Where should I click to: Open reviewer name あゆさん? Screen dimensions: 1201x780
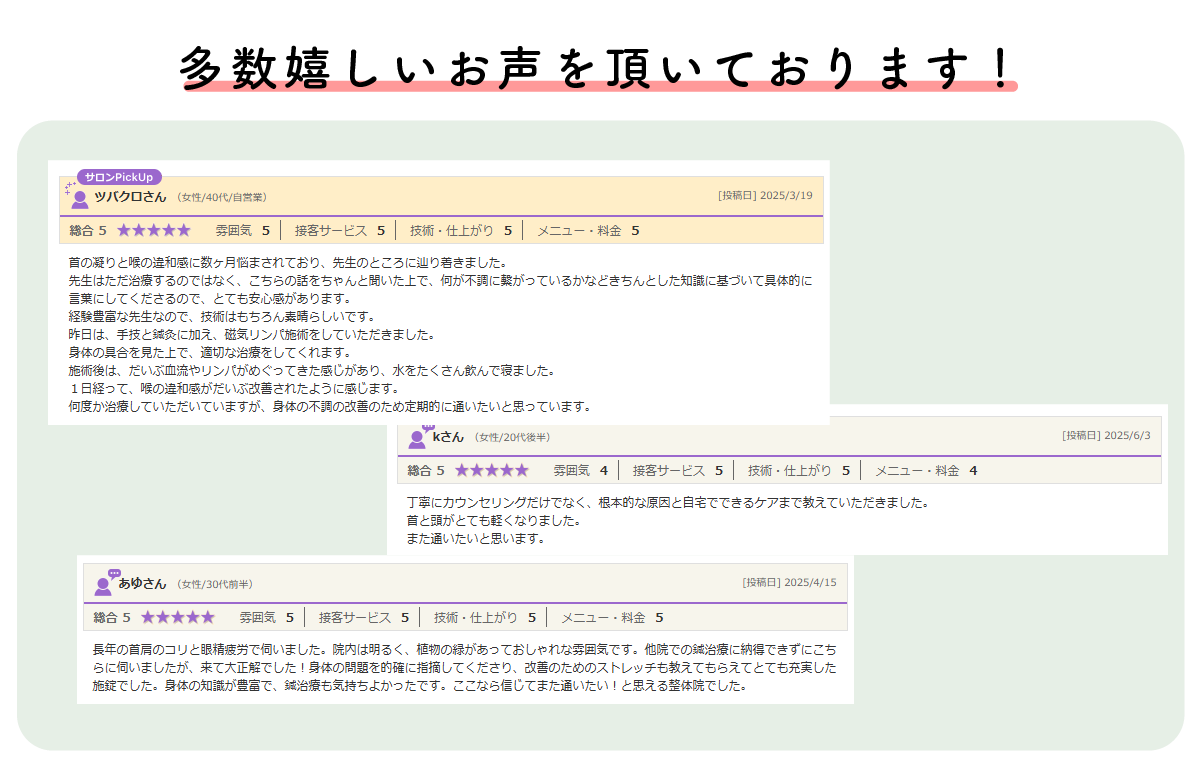142,583
